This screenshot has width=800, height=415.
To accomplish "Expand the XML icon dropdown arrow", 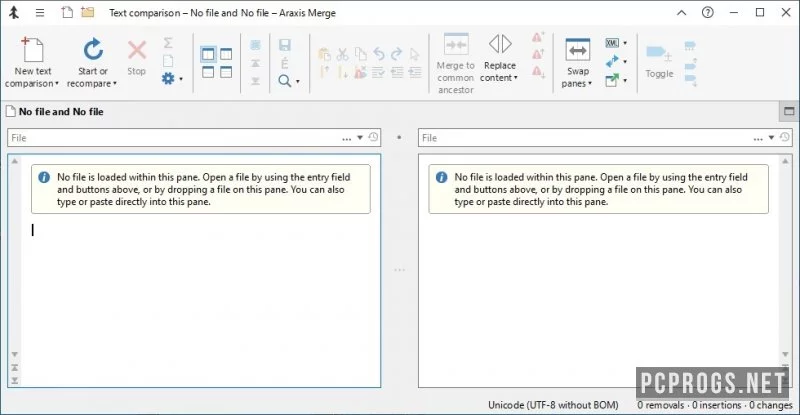I will click(625, 43).
